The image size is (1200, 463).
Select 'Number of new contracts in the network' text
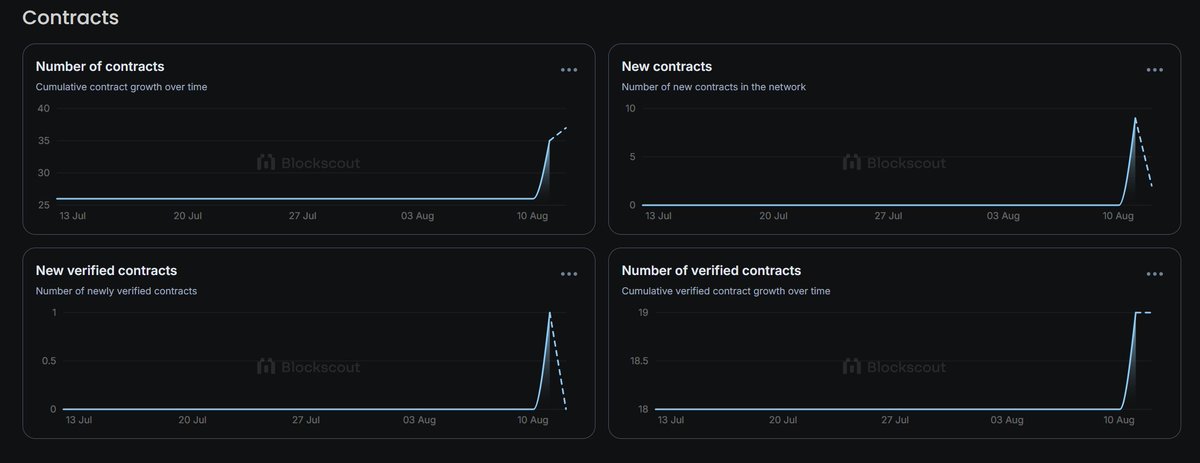click(714, 87)
